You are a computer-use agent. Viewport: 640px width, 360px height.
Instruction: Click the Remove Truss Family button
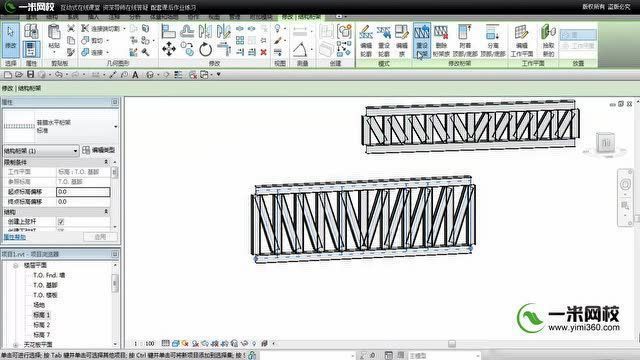[441, 41]
